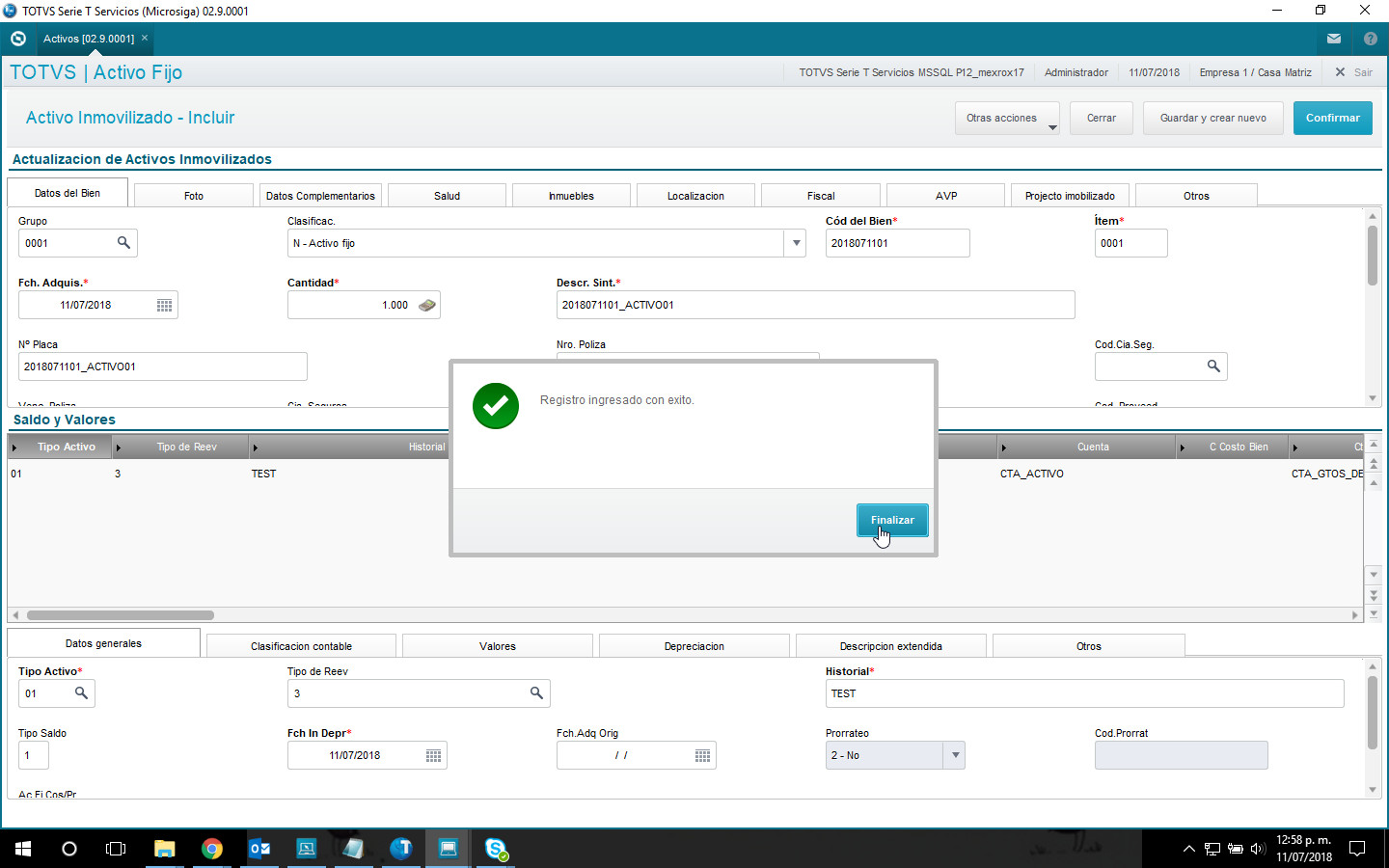Switch to Projecto imobilizado tab

click(1070, 196)
